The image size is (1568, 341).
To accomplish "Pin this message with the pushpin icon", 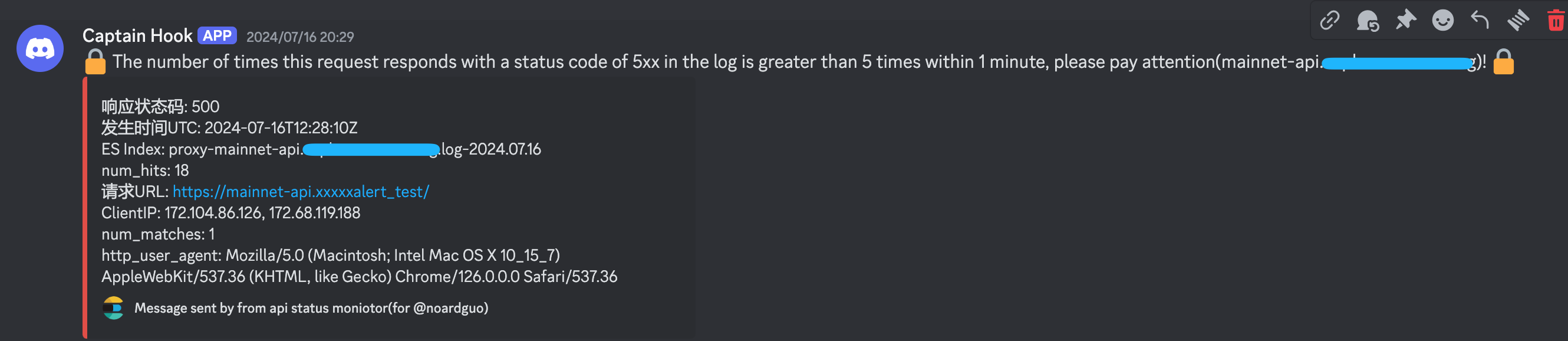I will coord(1405,21).
